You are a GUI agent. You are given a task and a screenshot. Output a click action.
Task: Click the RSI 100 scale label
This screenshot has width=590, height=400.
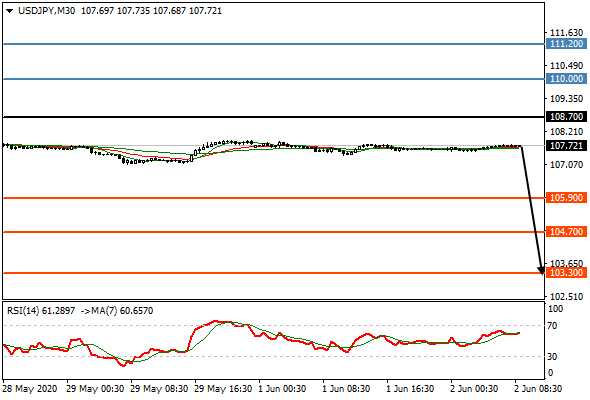pyautogui.click(x=555, y=309)
